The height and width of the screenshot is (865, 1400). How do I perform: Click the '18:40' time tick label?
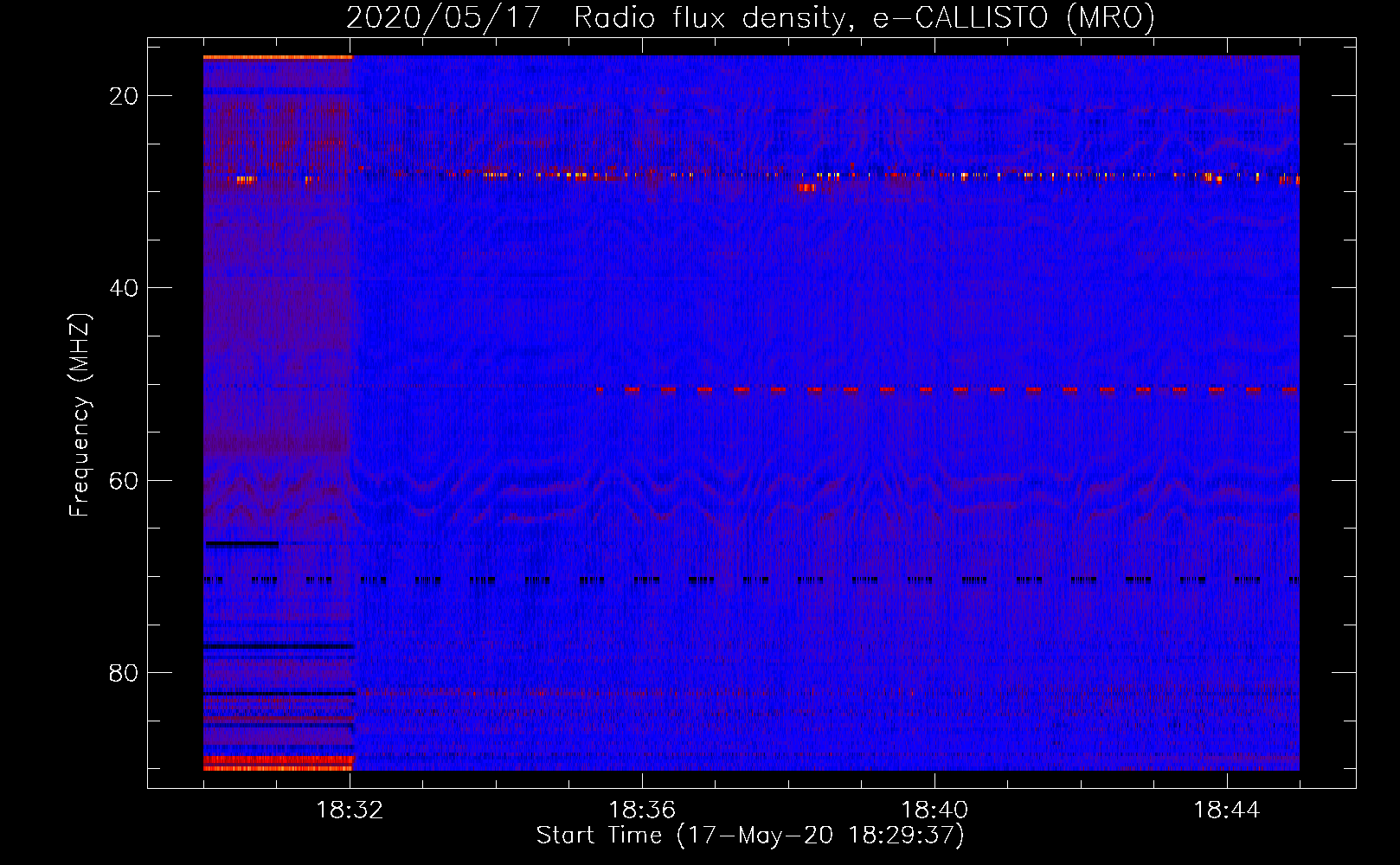tap(934, 811)
